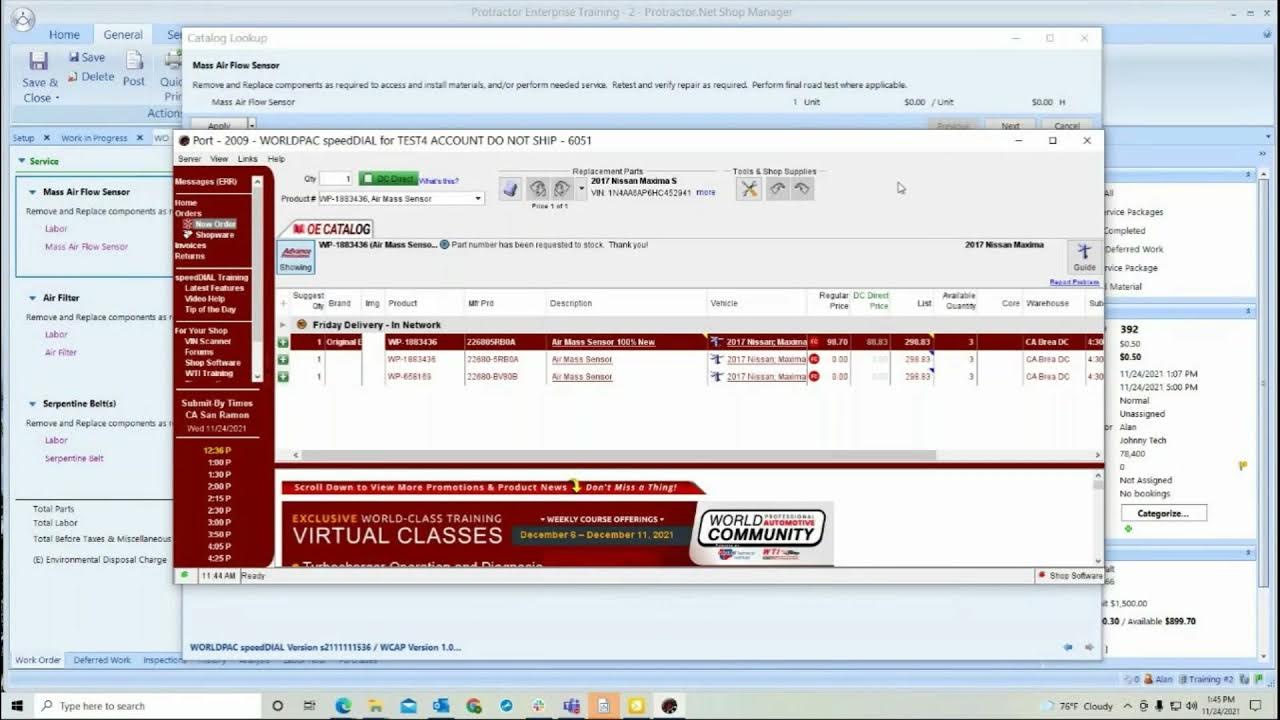Click New Order in speedDIAL sidebar

click(216, 224)
